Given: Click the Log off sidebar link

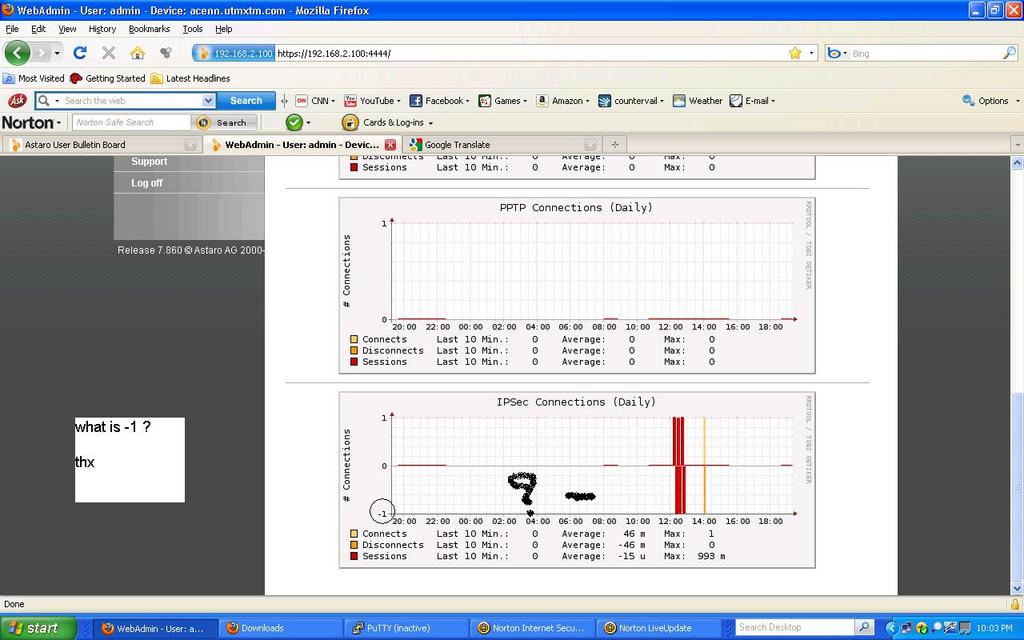Looking at the screenshot, I should [147, 183].
